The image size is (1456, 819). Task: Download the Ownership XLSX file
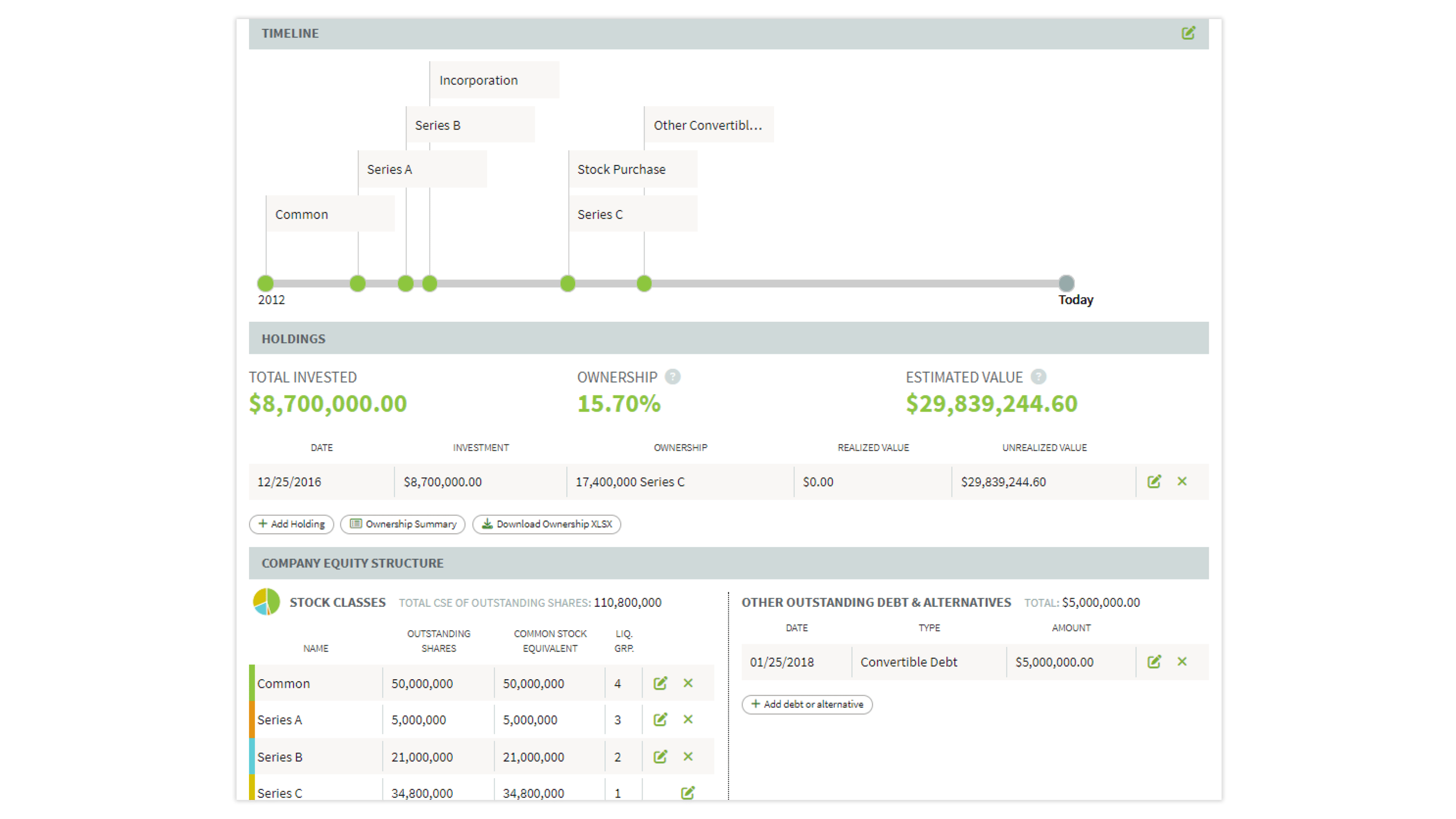point(546,524)
